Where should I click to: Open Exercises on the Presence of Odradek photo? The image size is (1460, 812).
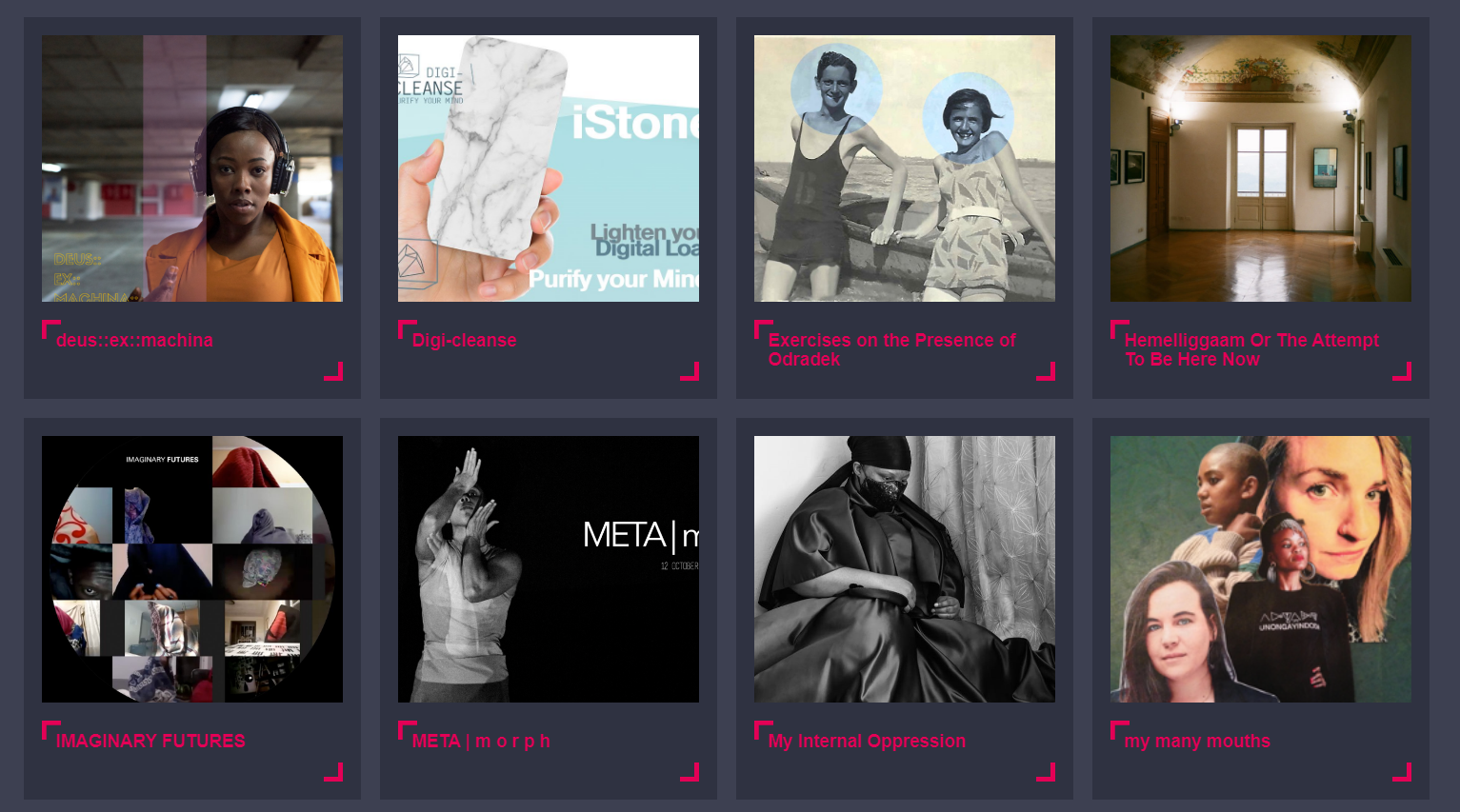(905, 168)
